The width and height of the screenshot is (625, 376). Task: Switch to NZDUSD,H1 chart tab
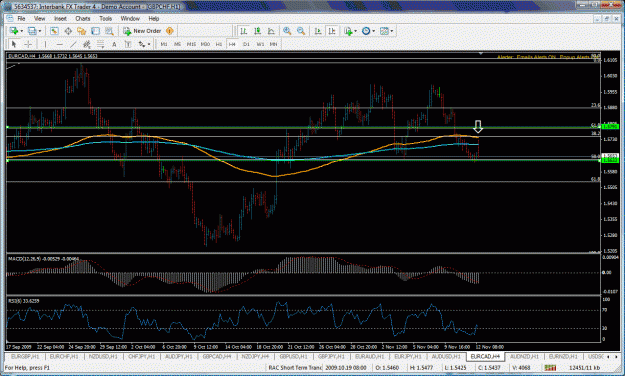pyautogui.click(x=103, y=356)
